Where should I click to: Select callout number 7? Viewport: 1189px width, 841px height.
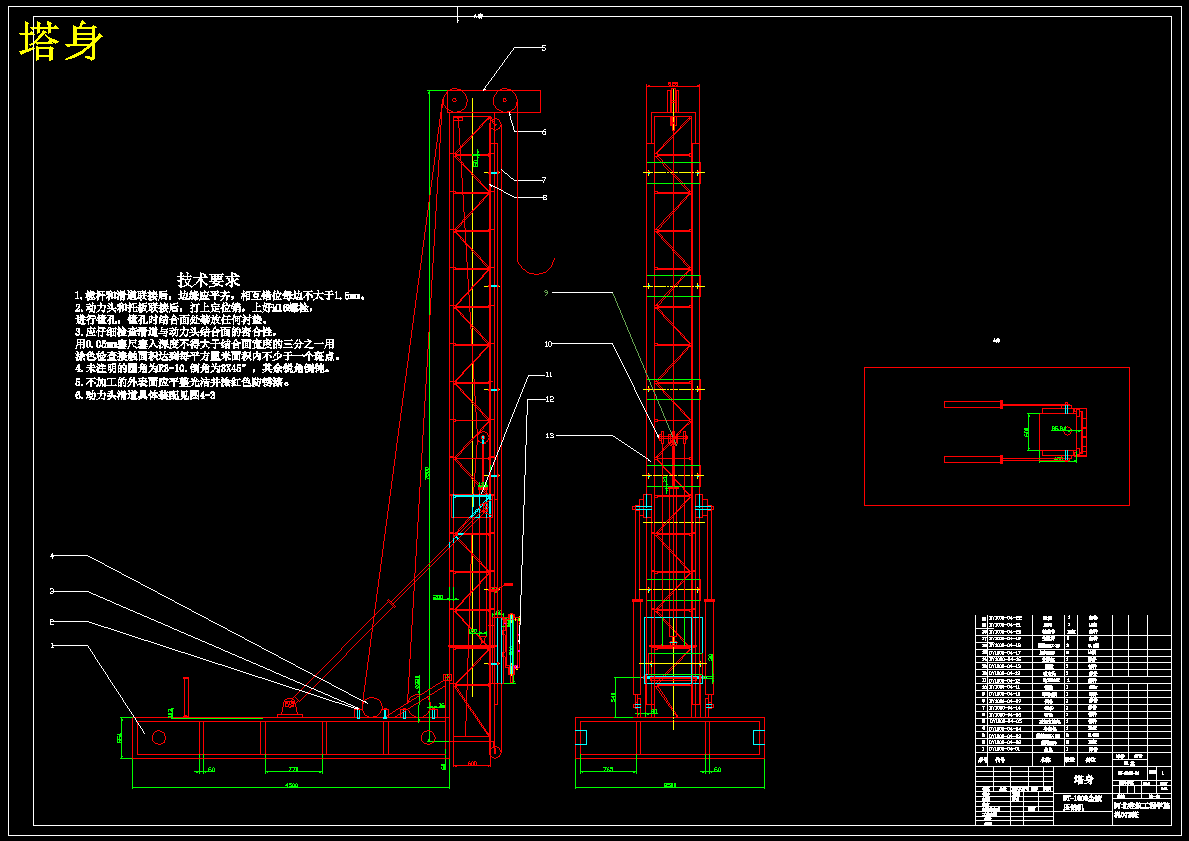point(544,180)
